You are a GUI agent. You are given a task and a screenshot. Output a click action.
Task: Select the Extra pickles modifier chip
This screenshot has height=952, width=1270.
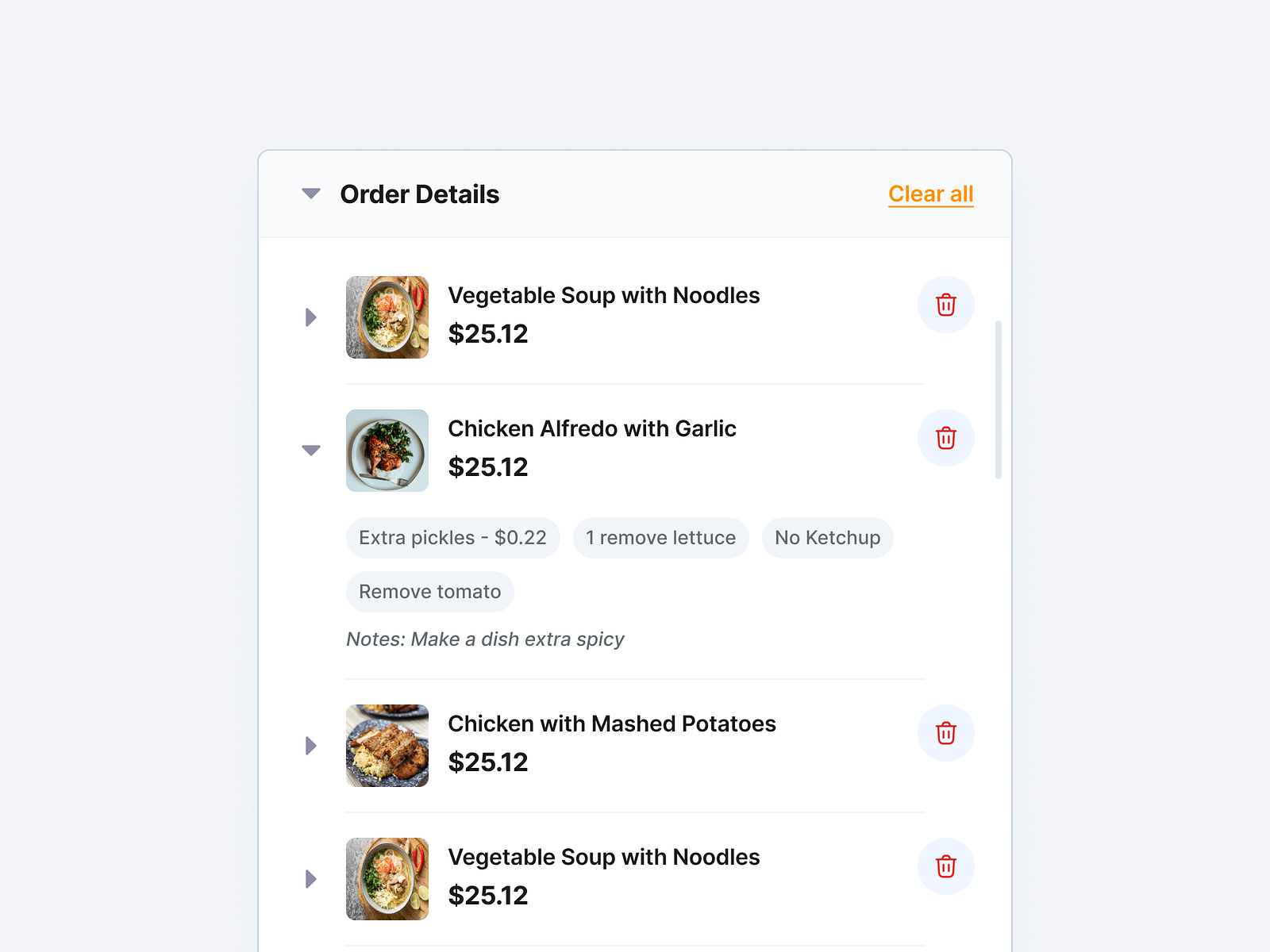452,538
